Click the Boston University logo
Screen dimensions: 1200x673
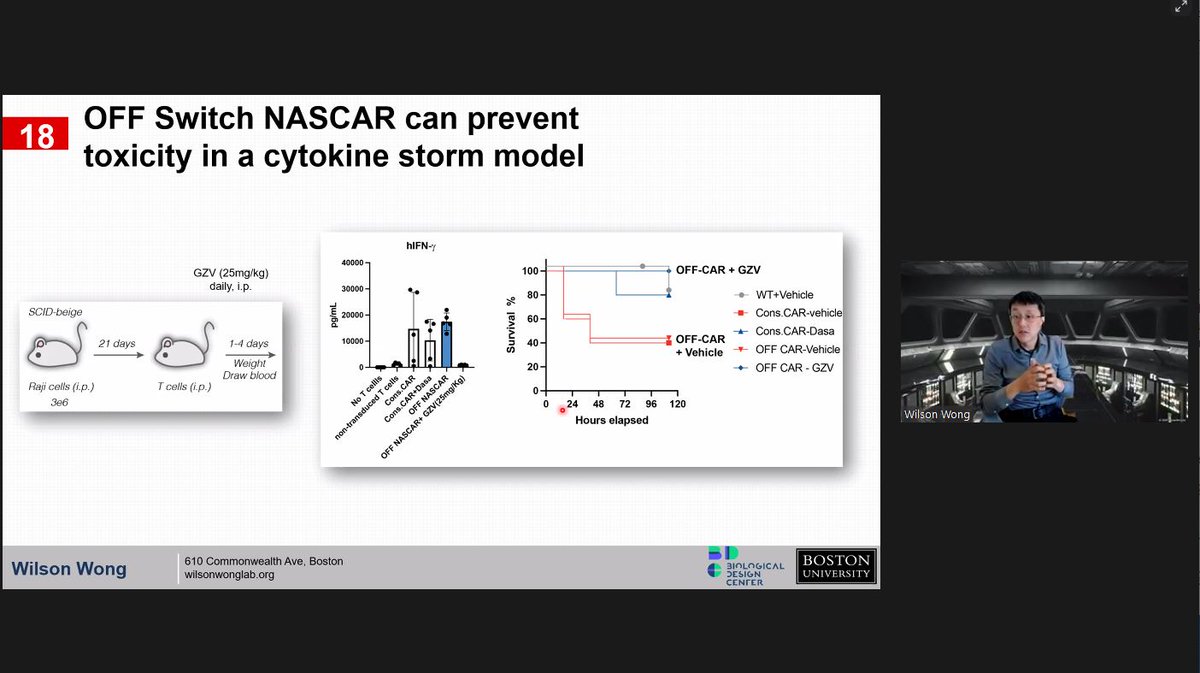836,566
